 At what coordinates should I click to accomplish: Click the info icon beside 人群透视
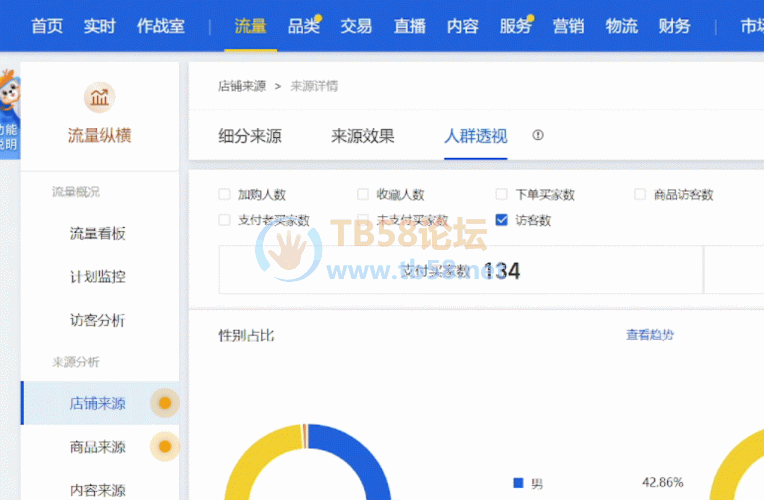(538, 135)
